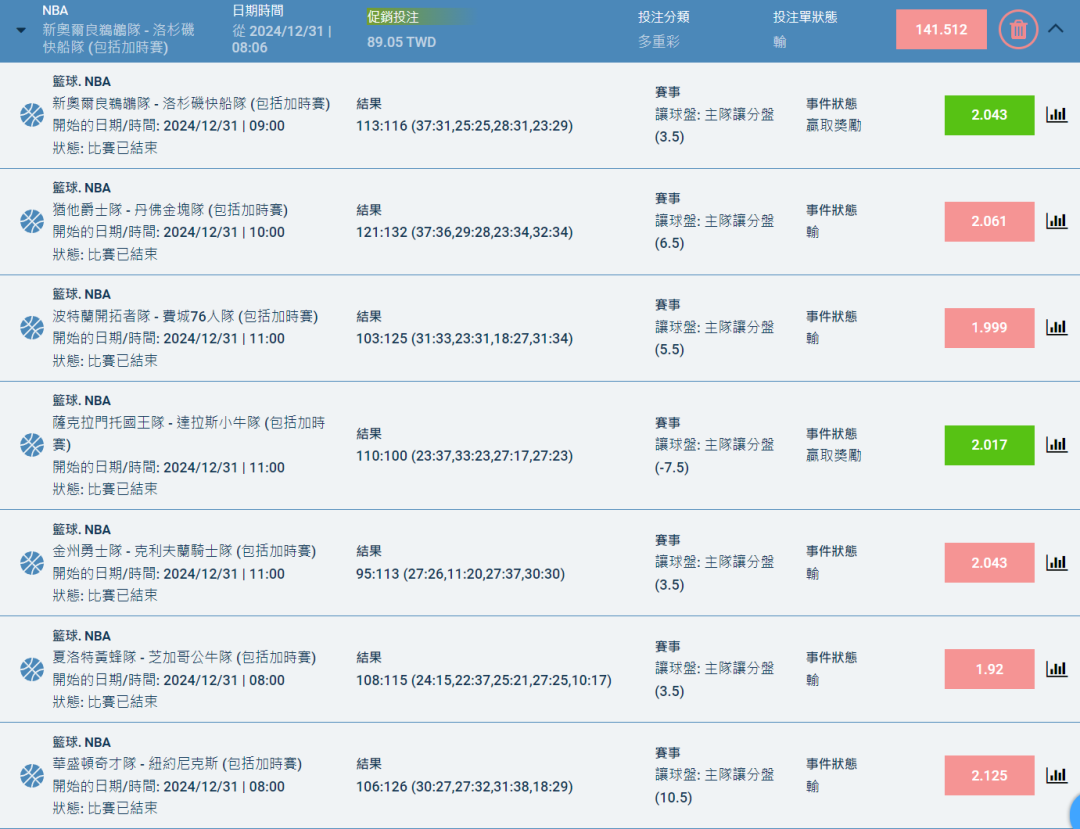
Task: Click result score 95:113 text
Action: (460, 574)
